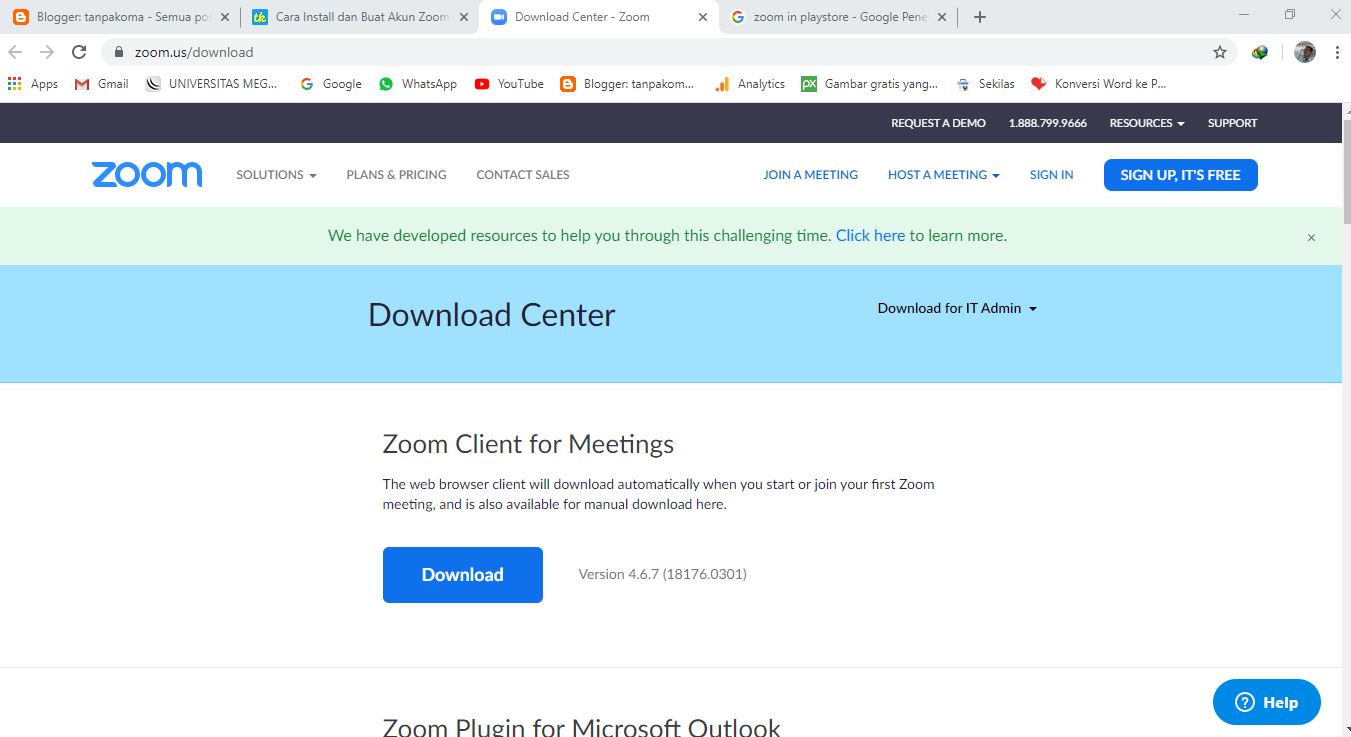Open a new browser tab

(x=980, y=17)
